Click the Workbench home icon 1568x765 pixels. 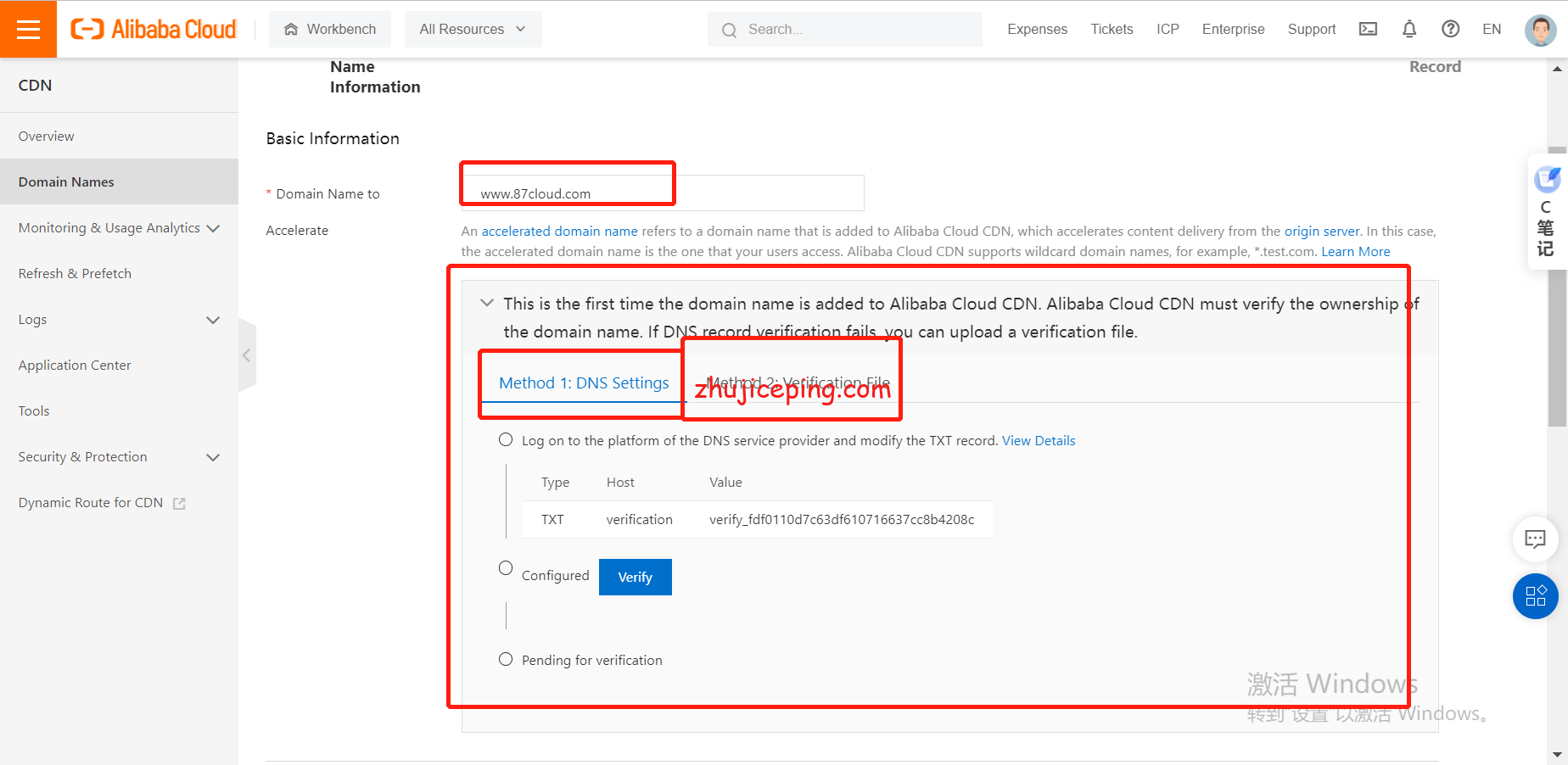[x=291, y=29]
